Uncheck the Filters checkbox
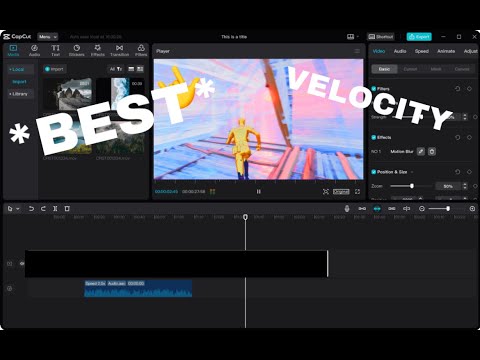 [x=374, y=89]
